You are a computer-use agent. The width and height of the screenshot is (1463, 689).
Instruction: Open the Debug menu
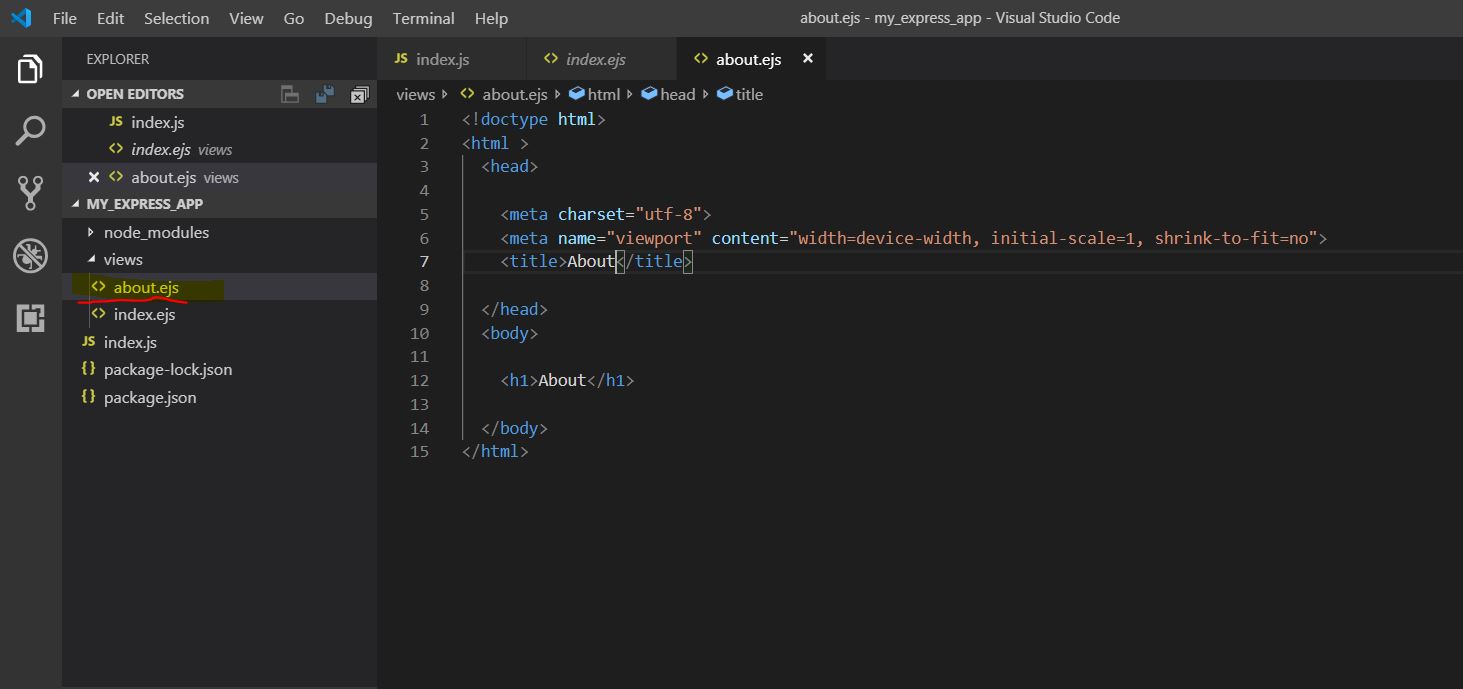[x=347, y=18]
